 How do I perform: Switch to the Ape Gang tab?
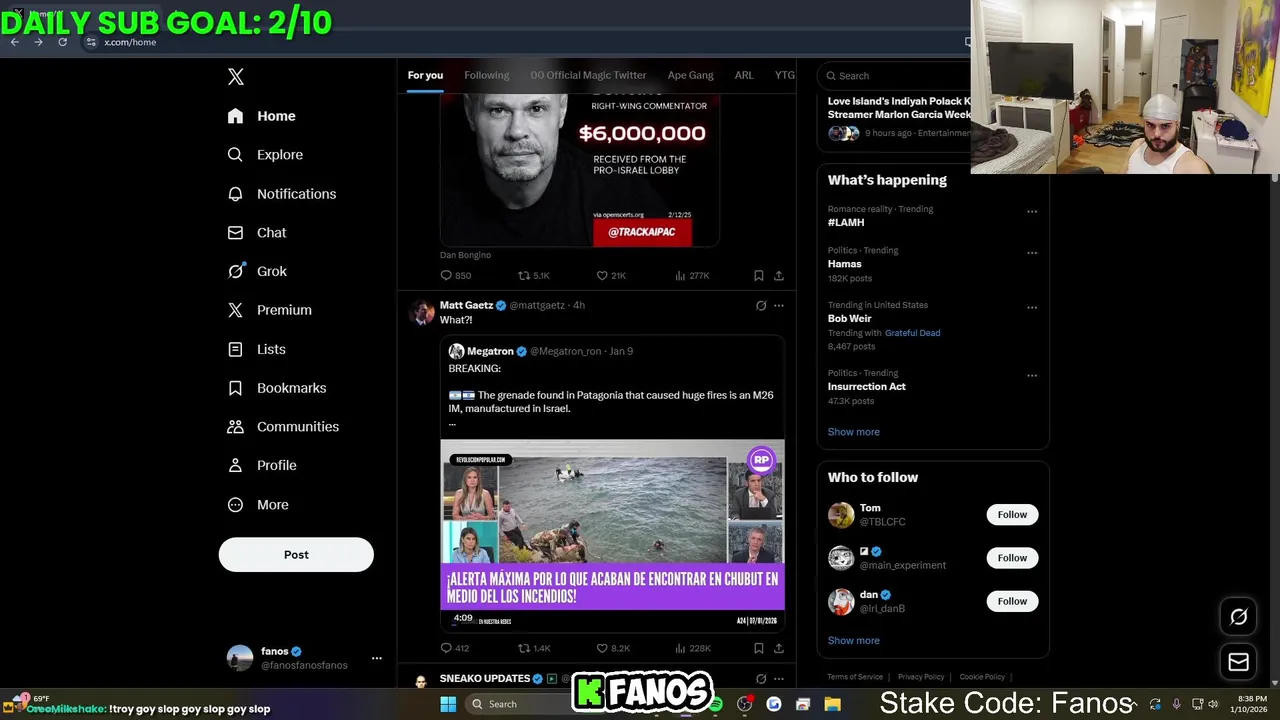pyautogui.click(x=690, y=75)
